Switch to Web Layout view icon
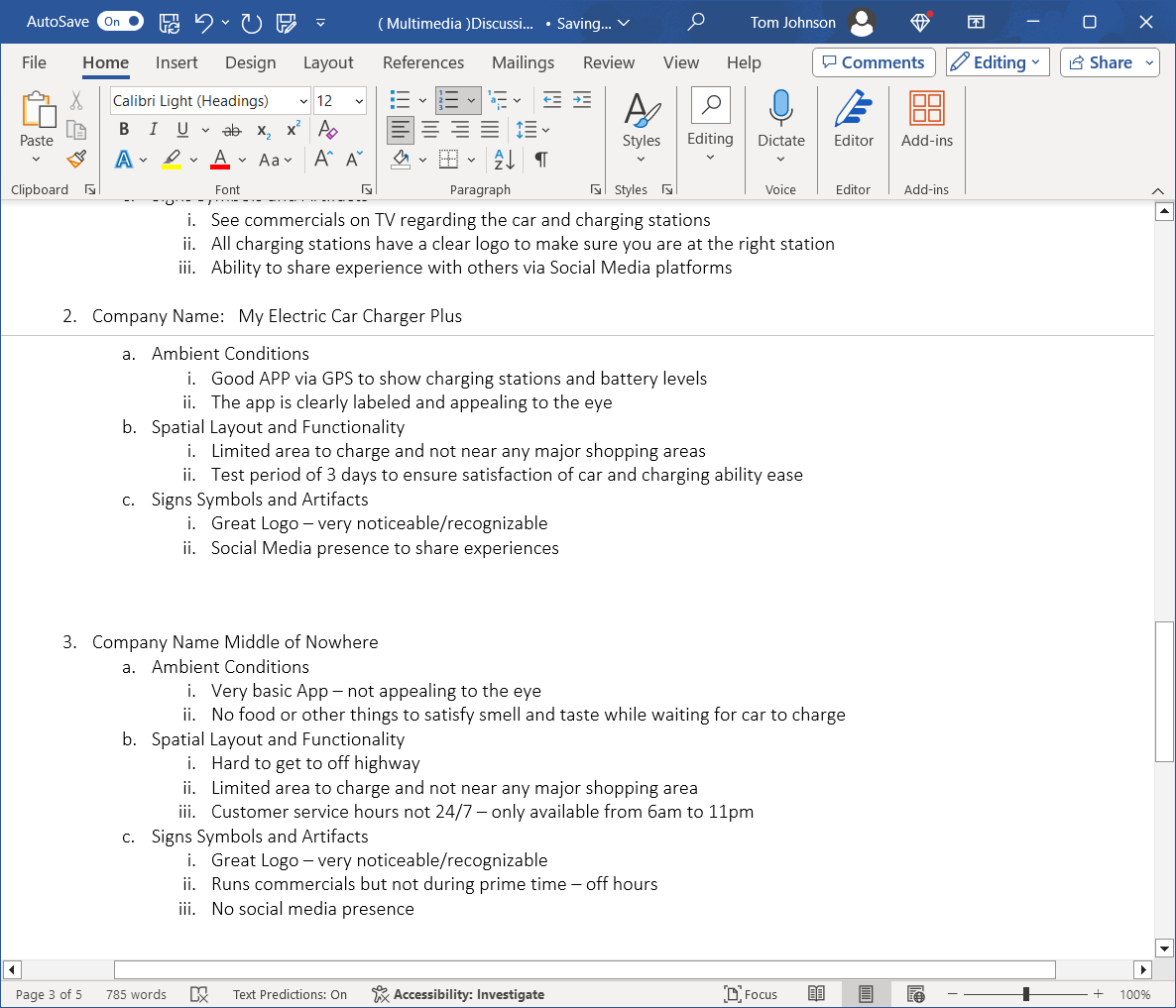 click(x=916, y=994)
